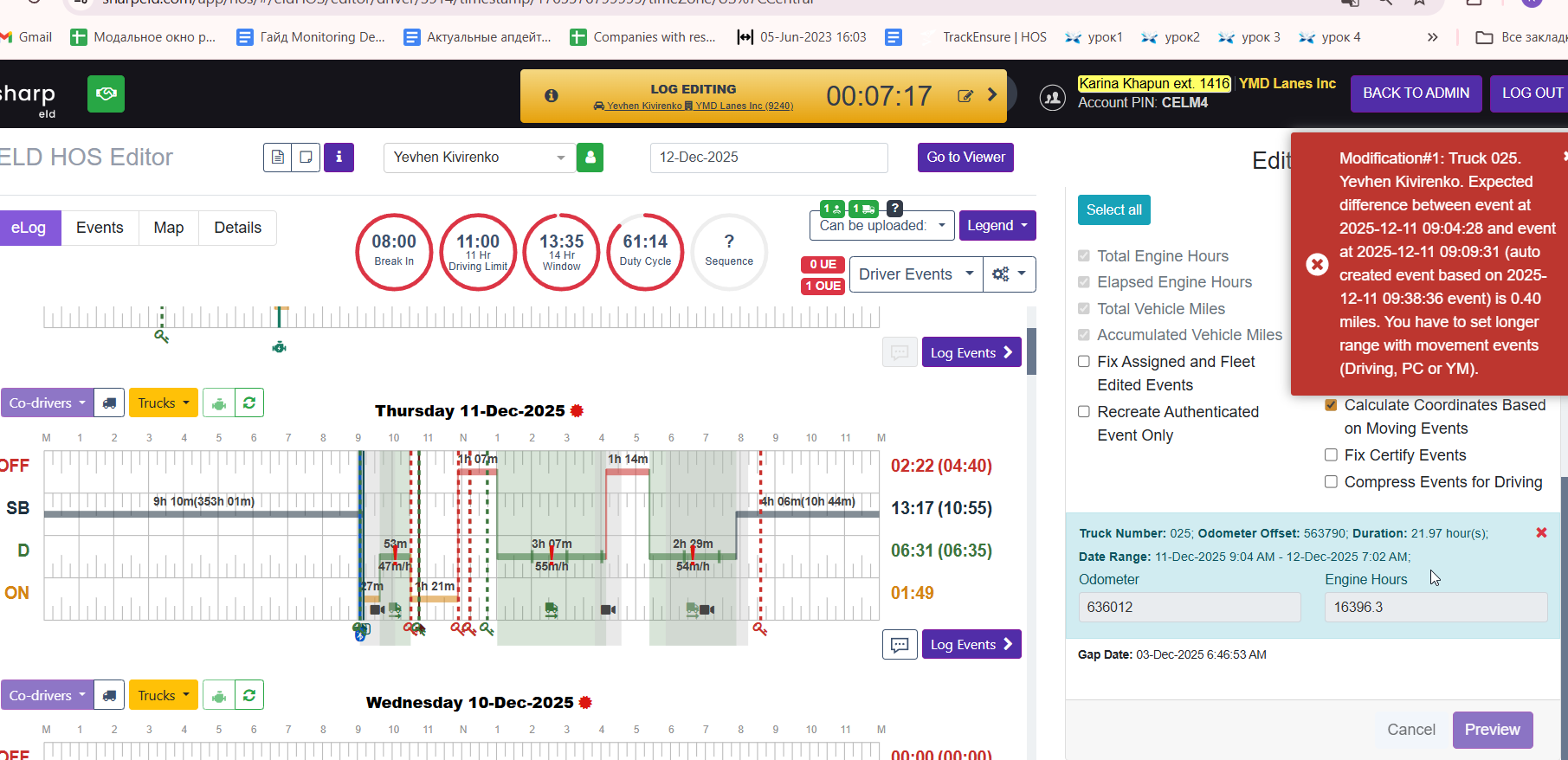Click the 11 Hr Driving Limit gauge
The width and height of the screenshot is (1568, 760).
pyautogui.click(x=478, y=252)
